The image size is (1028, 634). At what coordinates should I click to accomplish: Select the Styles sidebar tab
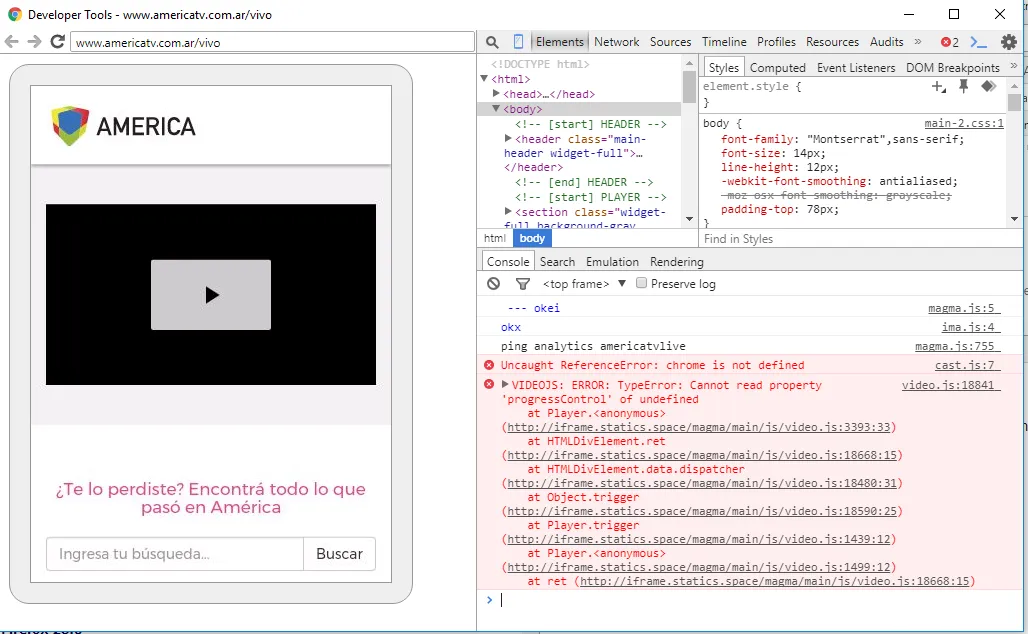tap(723, 68)
